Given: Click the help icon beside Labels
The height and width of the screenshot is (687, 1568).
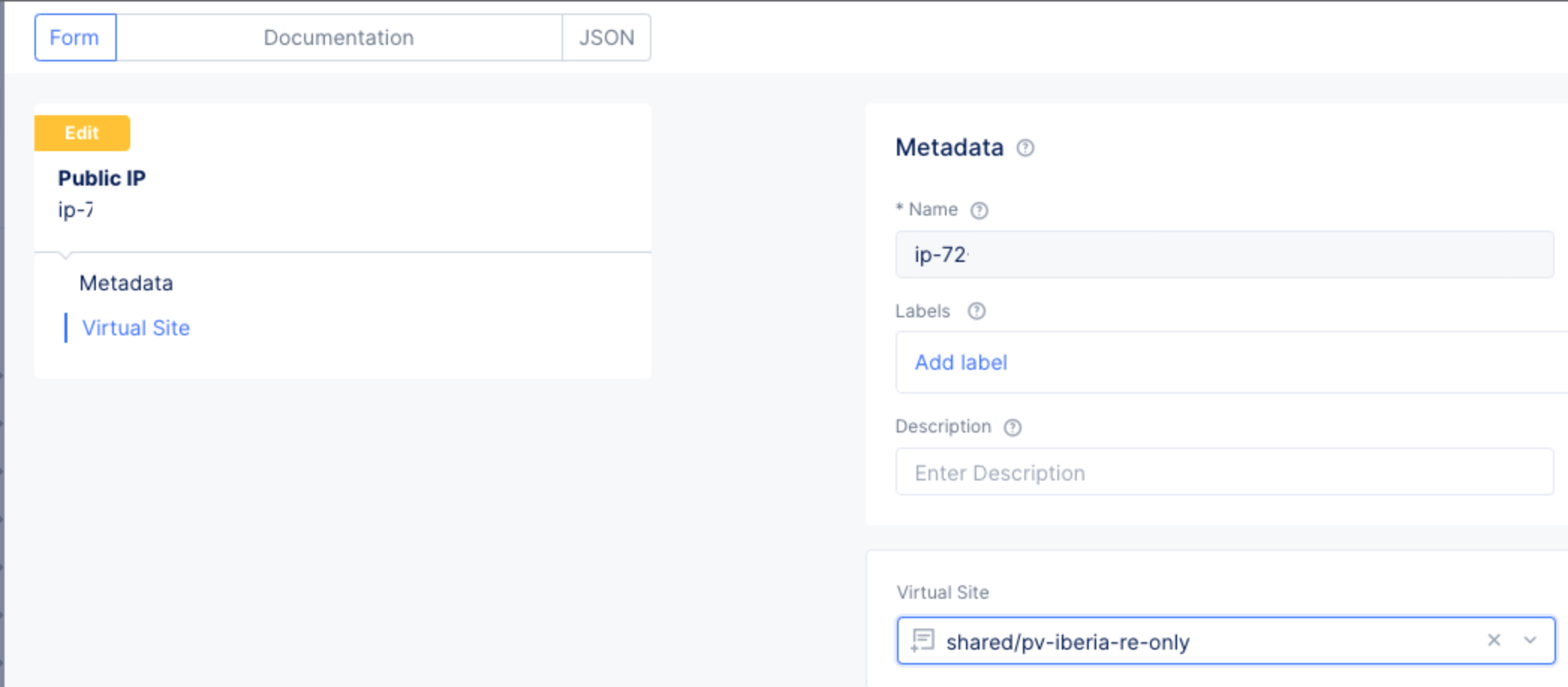Looking at the screenshot, I should click(x=976, y=311).
